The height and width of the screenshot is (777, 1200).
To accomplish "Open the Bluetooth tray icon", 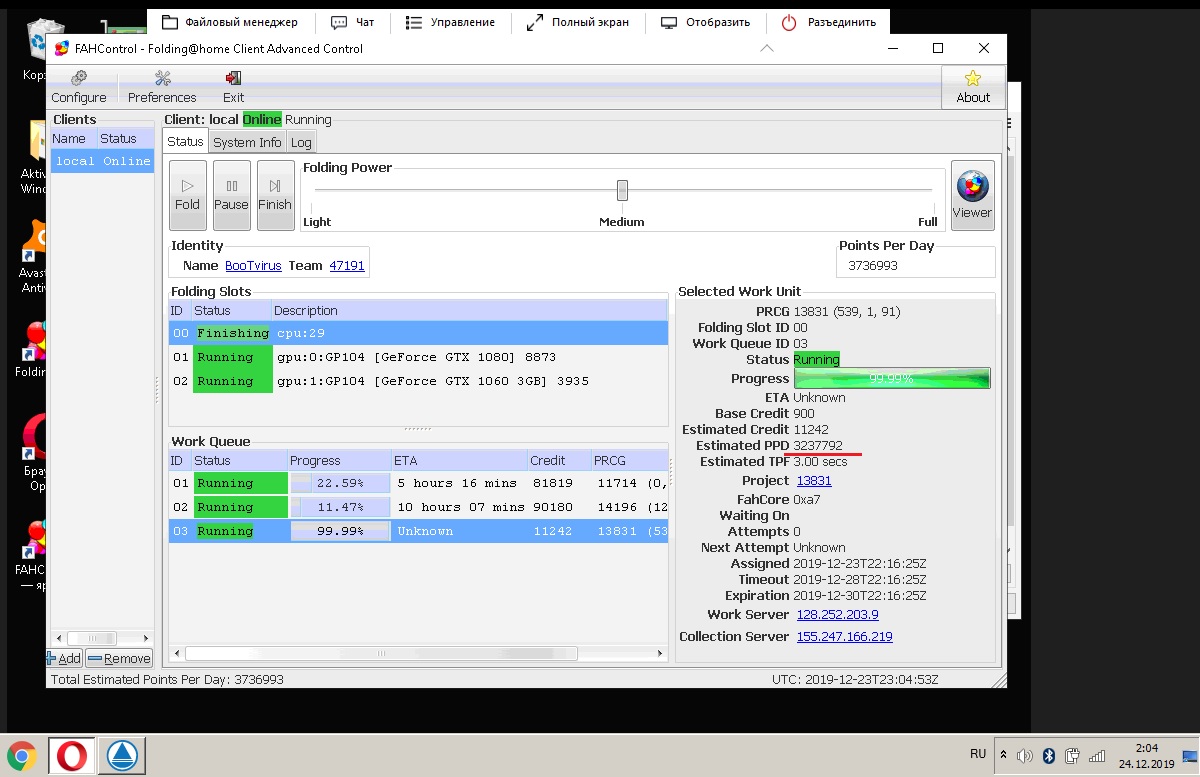I will 1049,756.
